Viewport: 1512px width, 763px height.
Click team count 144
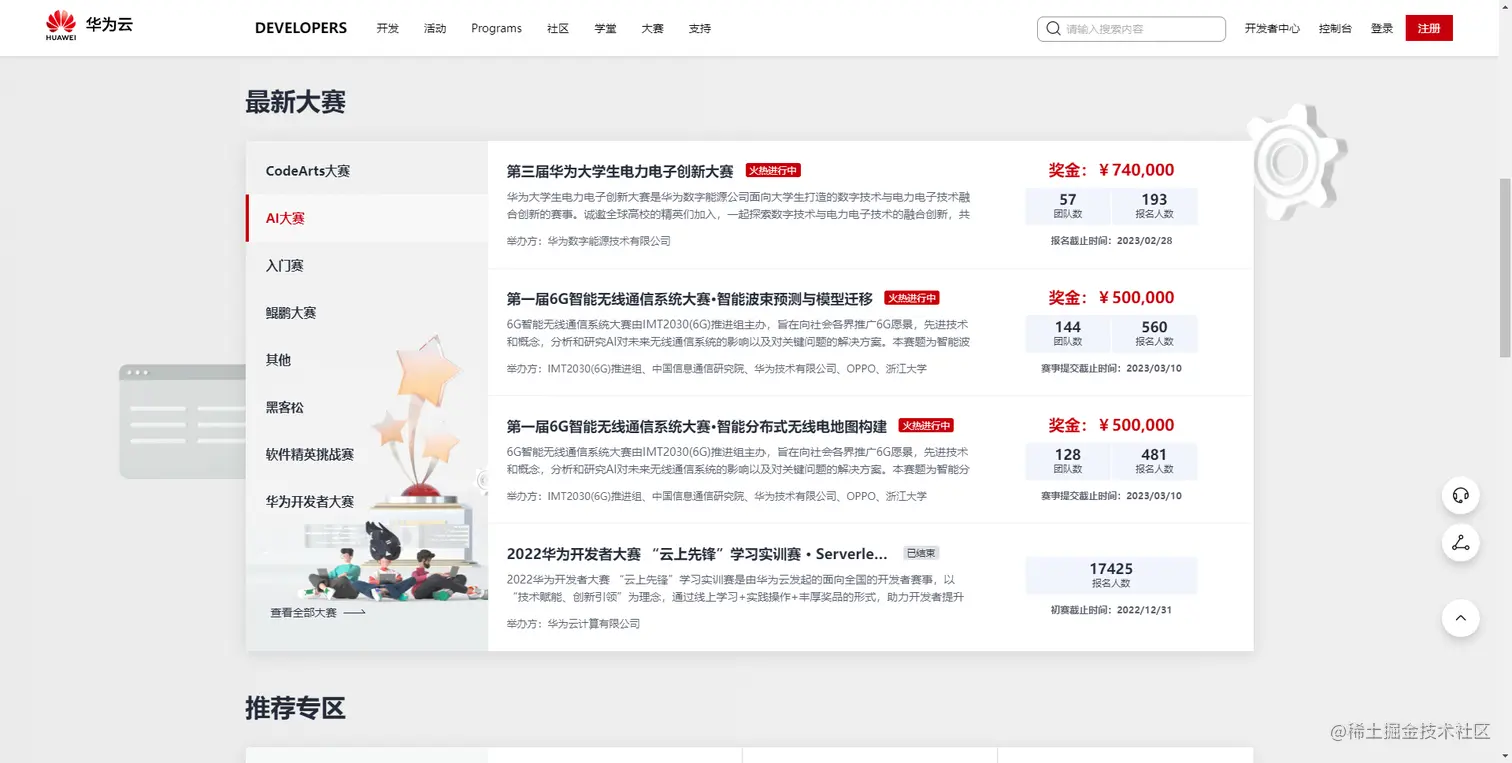click(1068, 327)
